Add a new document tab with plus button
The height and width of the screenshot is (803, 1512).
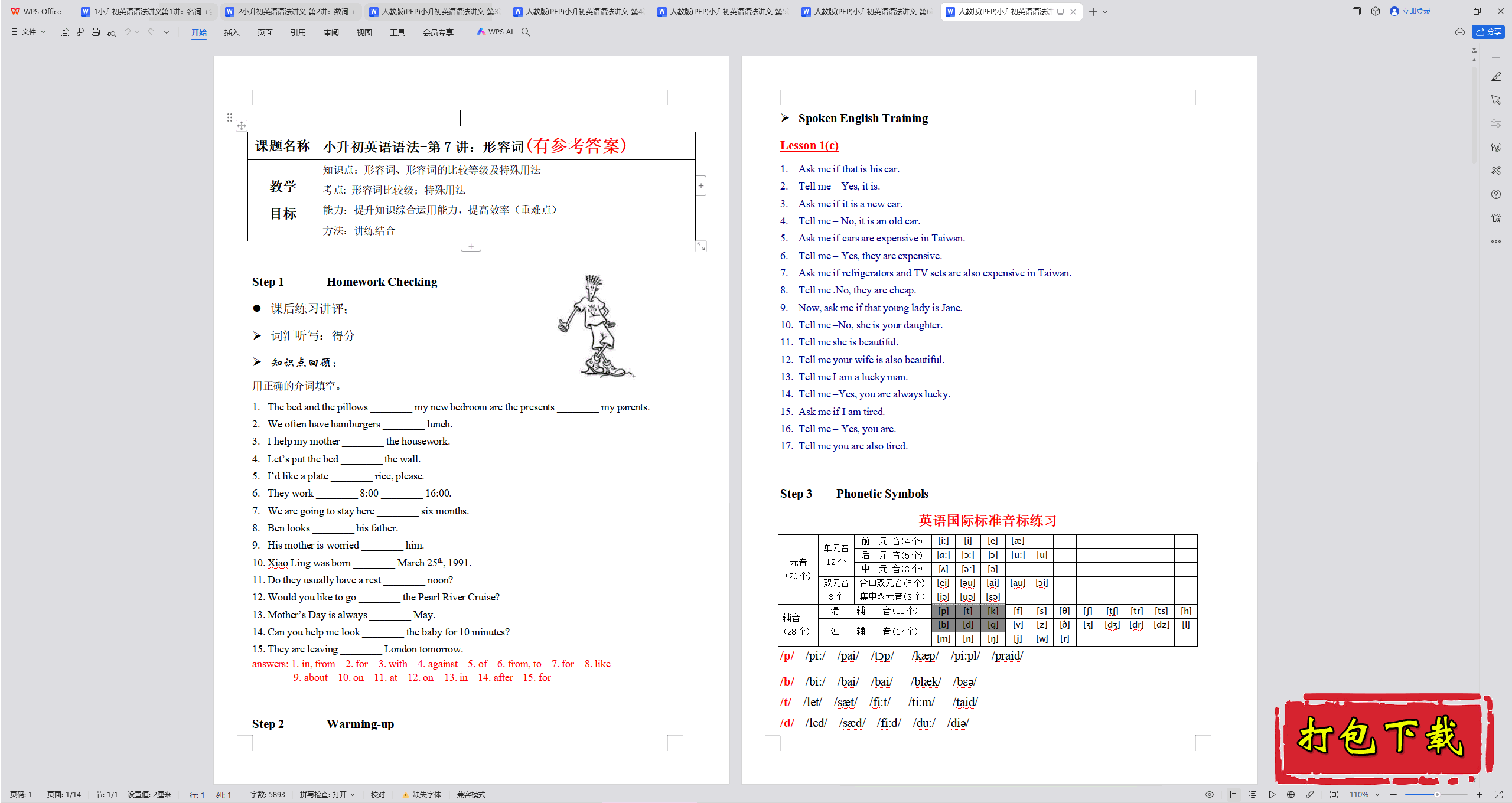(1093, 12)
